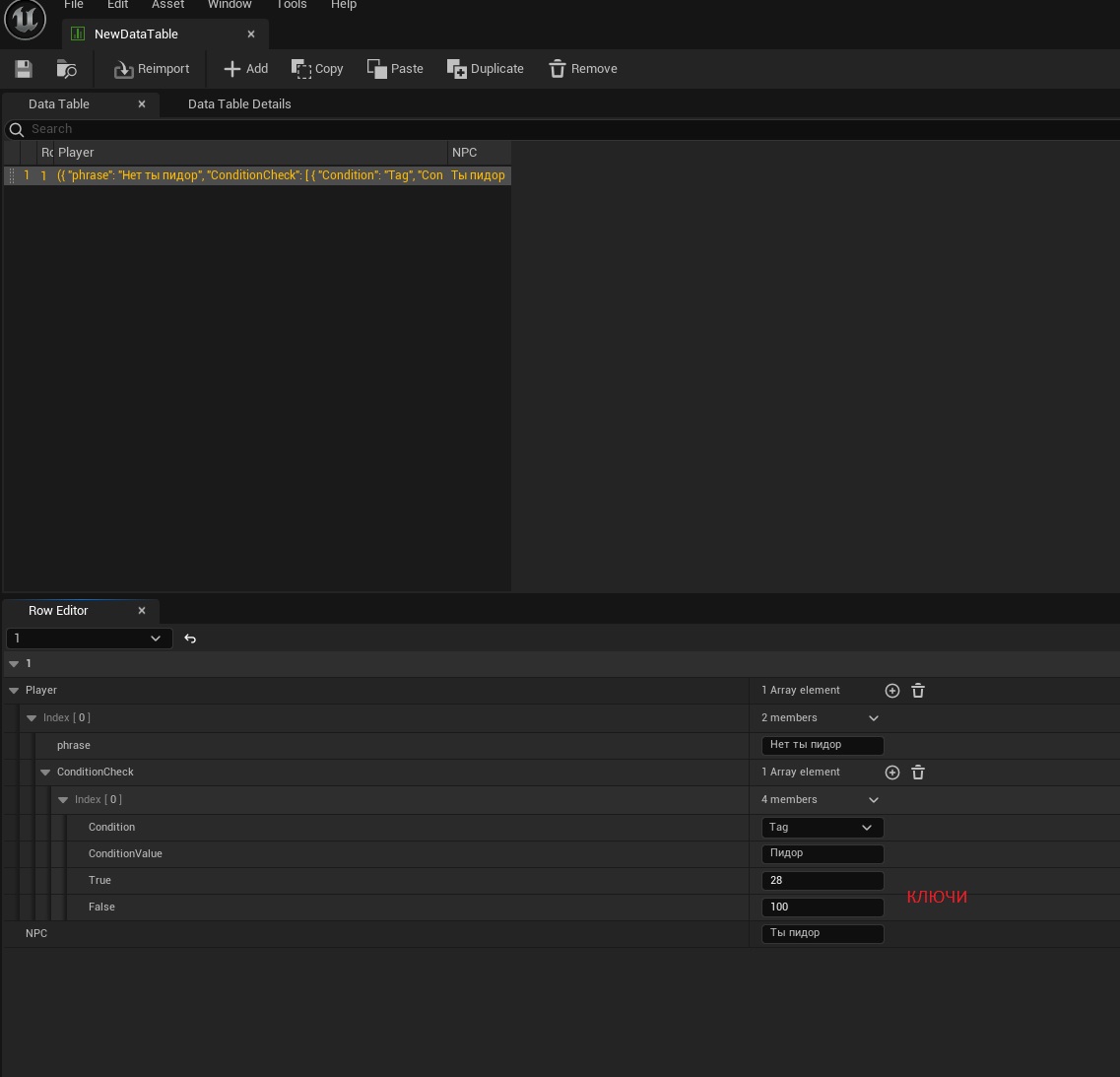Collapse Player Index [0] element
This screenshot has height=1077, width=1120.
[x=32, y=718]
